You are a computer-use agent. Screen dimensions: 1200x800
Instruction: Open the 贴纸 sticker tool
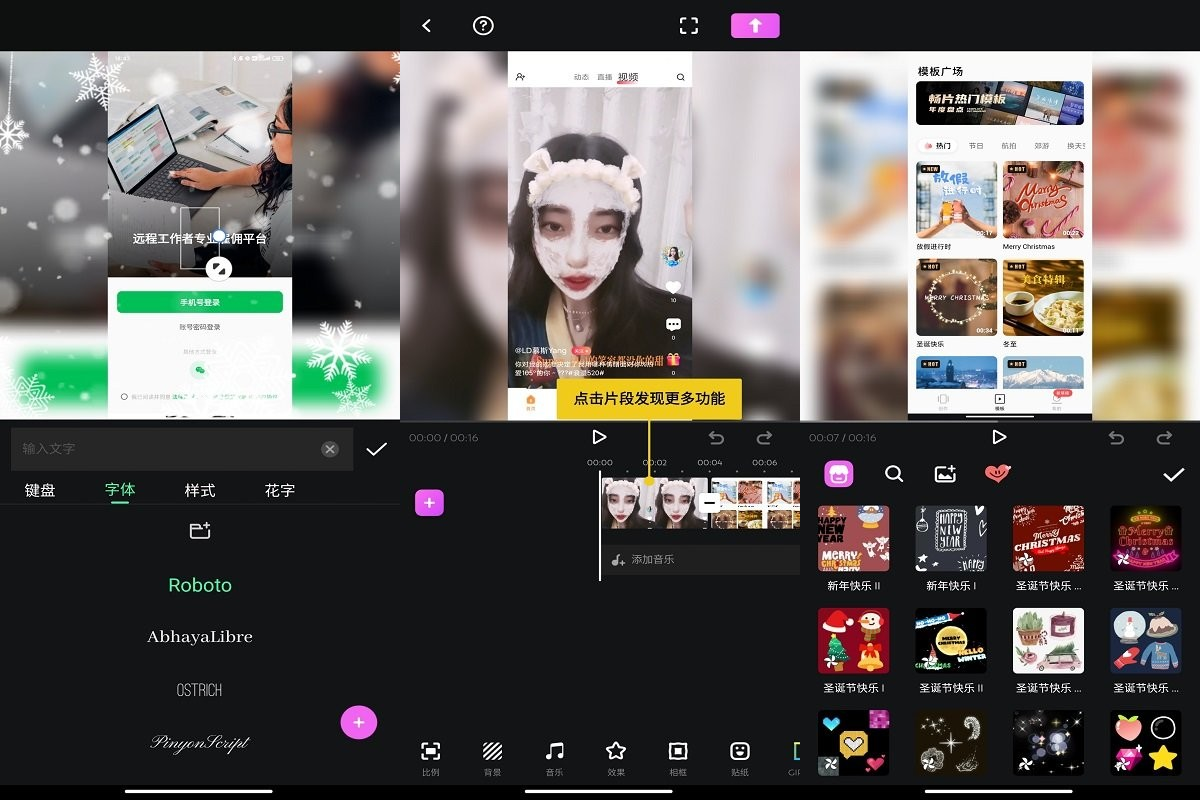(x=739, y=756)
